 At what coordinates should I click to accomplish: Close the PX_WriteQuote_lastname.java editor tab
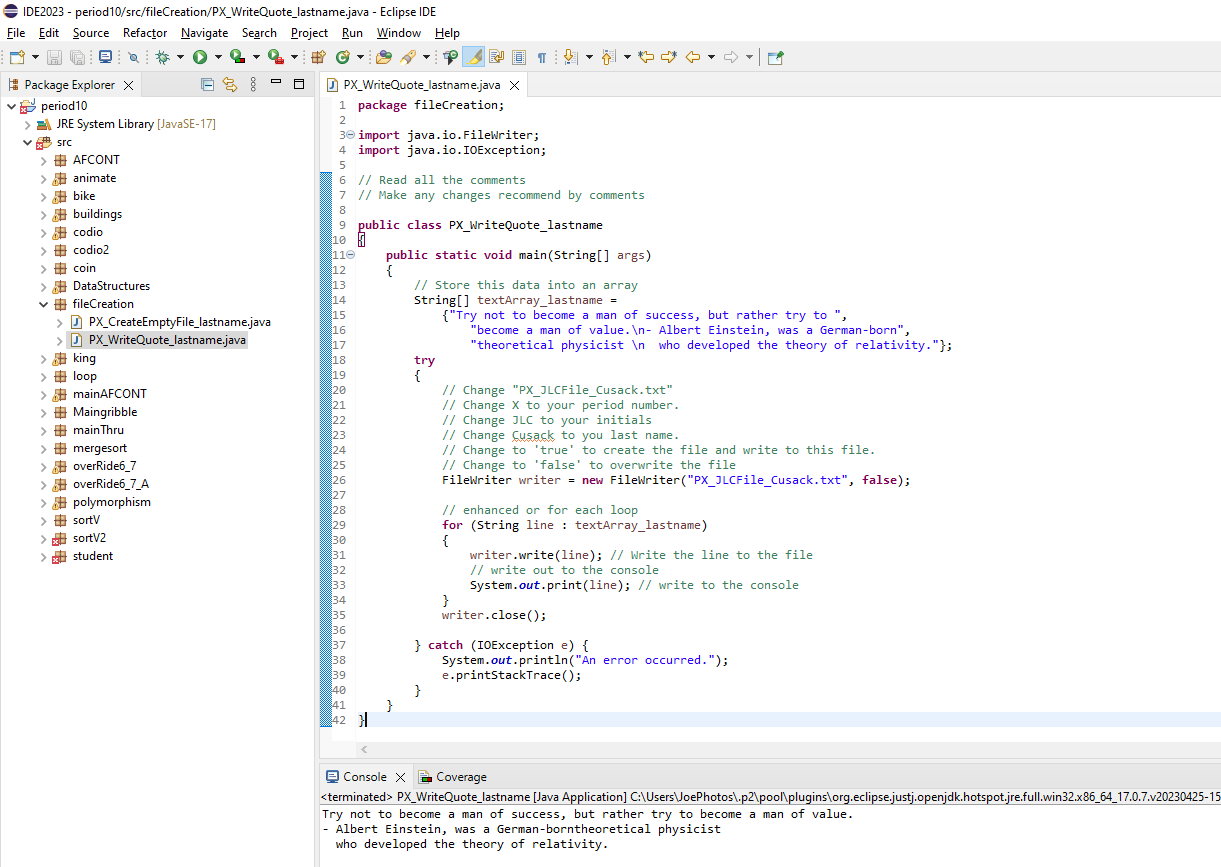[x=514, y=86]
